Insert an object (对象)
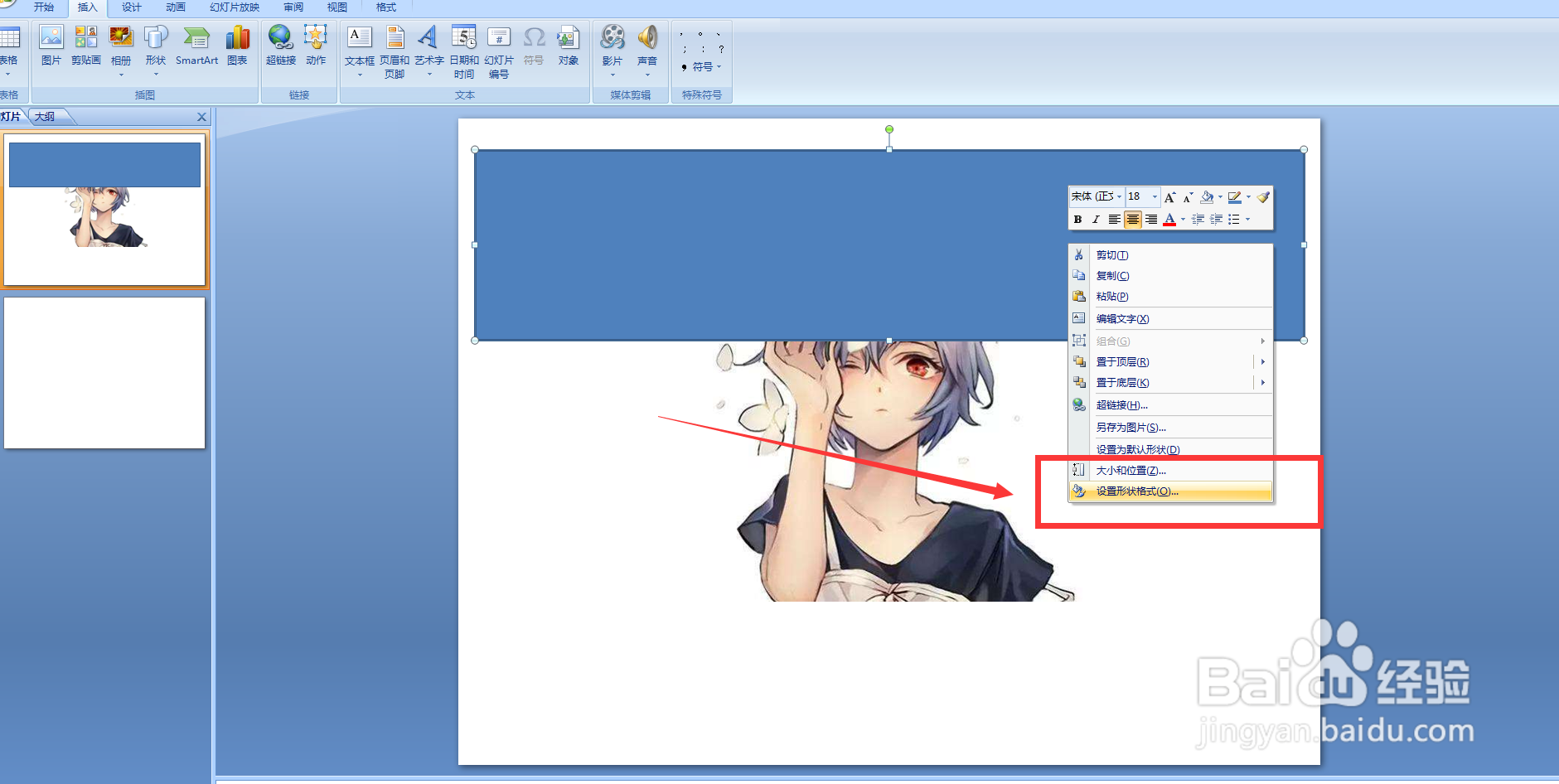The image size is (1559, 784). pyautogui.click(x=569, y=46)
